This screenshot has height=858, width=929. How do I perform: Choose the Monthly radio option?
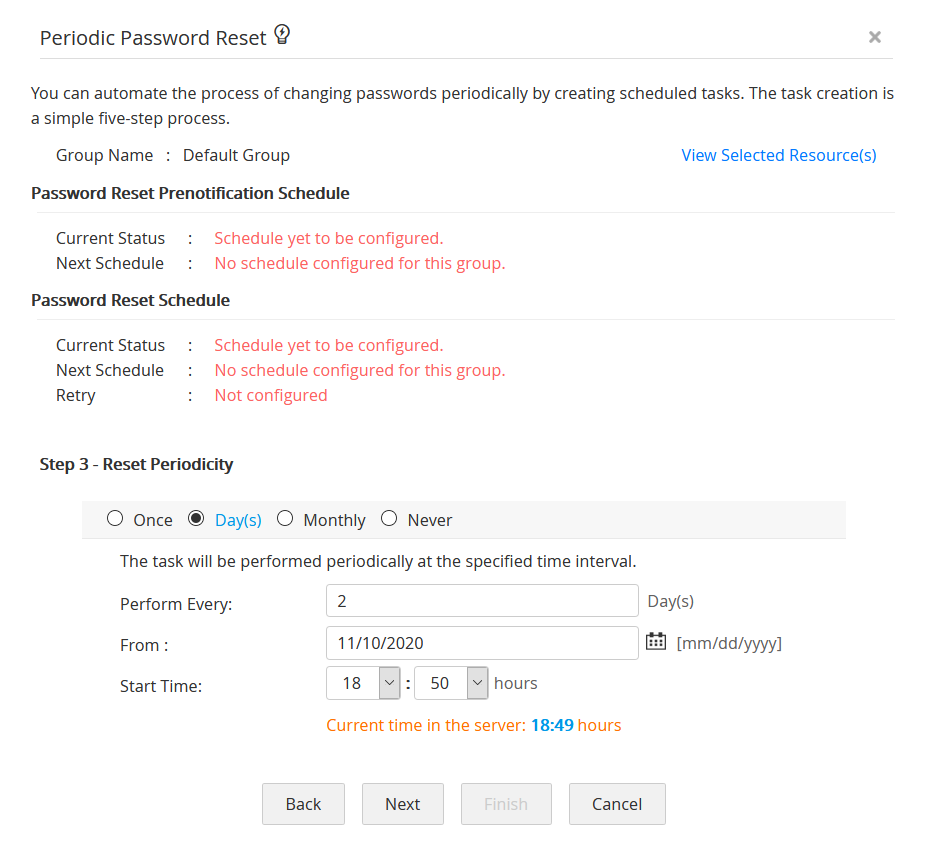click(285, 519)
